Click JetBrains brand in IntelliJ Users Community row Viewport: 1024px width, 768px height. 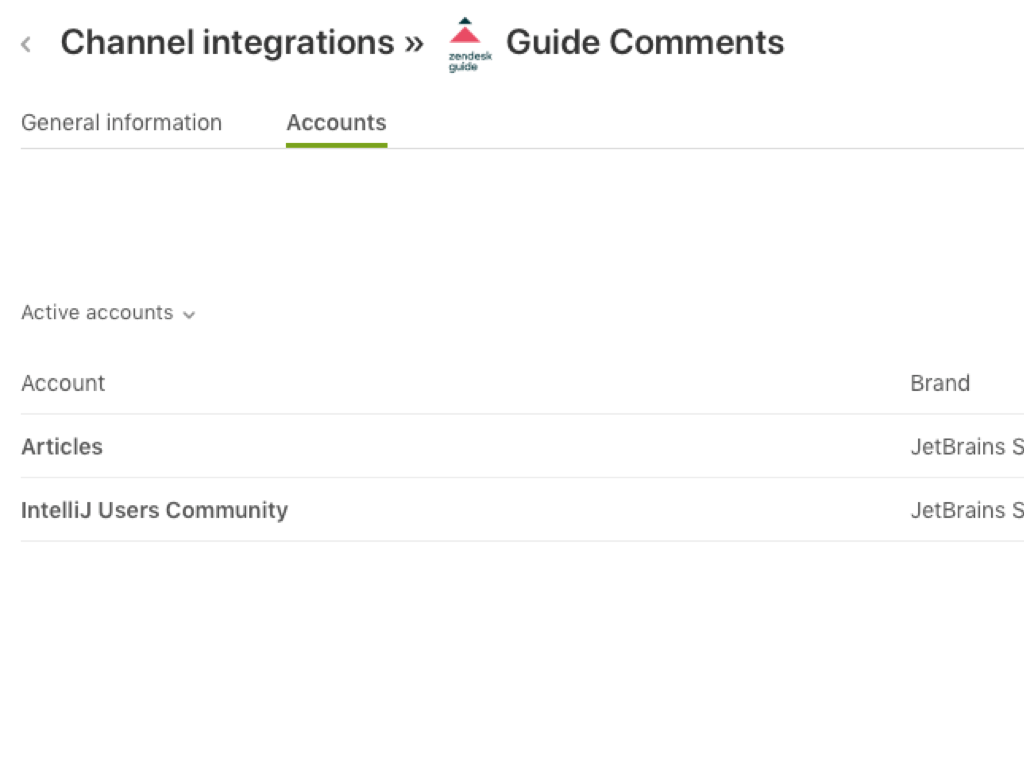tap(965, 510)
